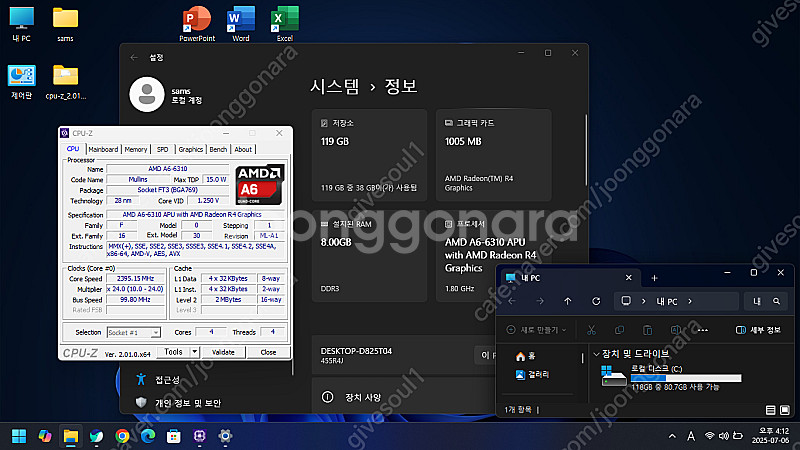Viewport: 800px width, 450px height.
Task: Go up one folder in Explorer
Action: coord(568,302)
